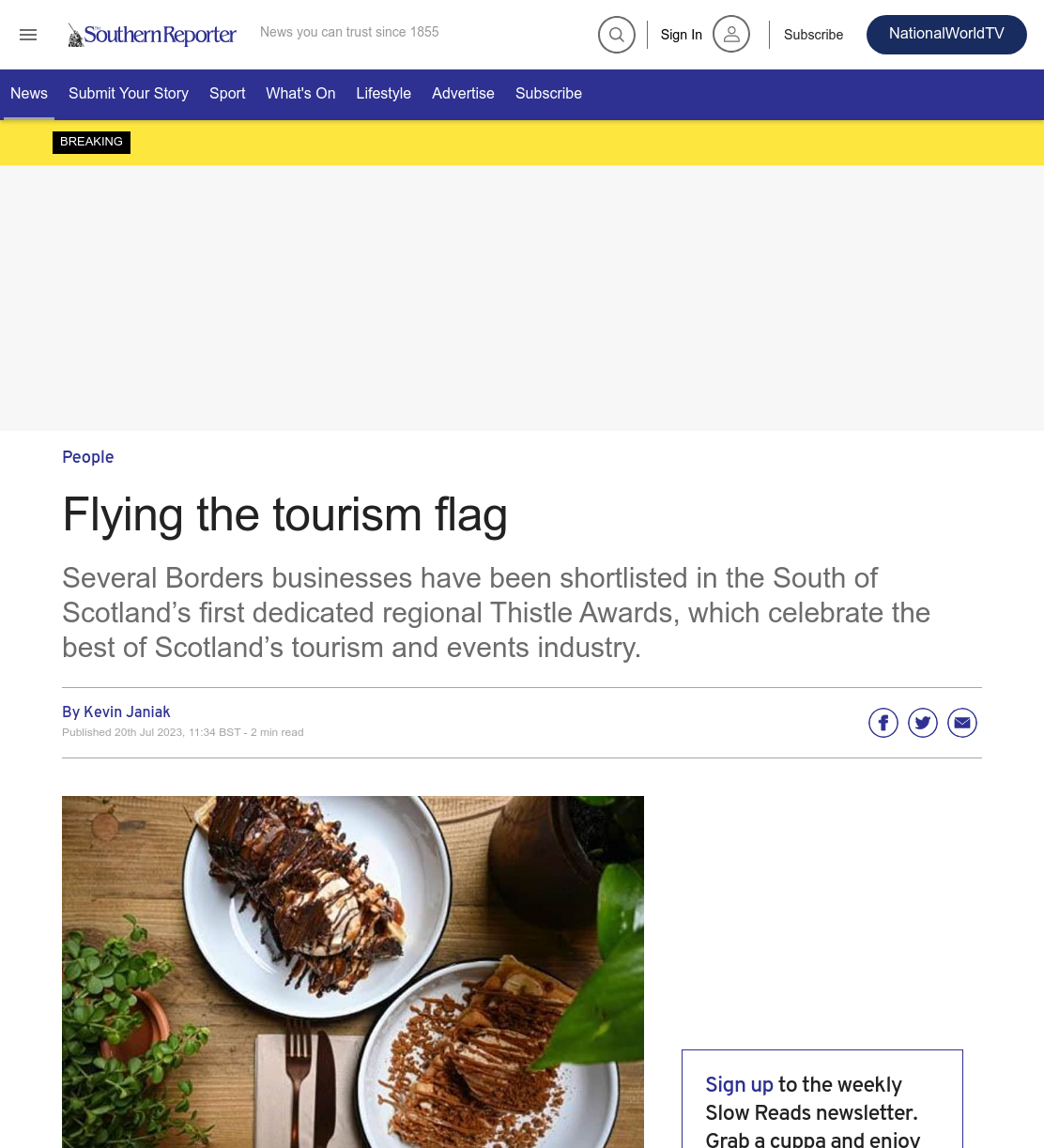Click the user profile avatar icon
The height and width of the screenshot is (1148, 1044).
(x=731, y=34)
